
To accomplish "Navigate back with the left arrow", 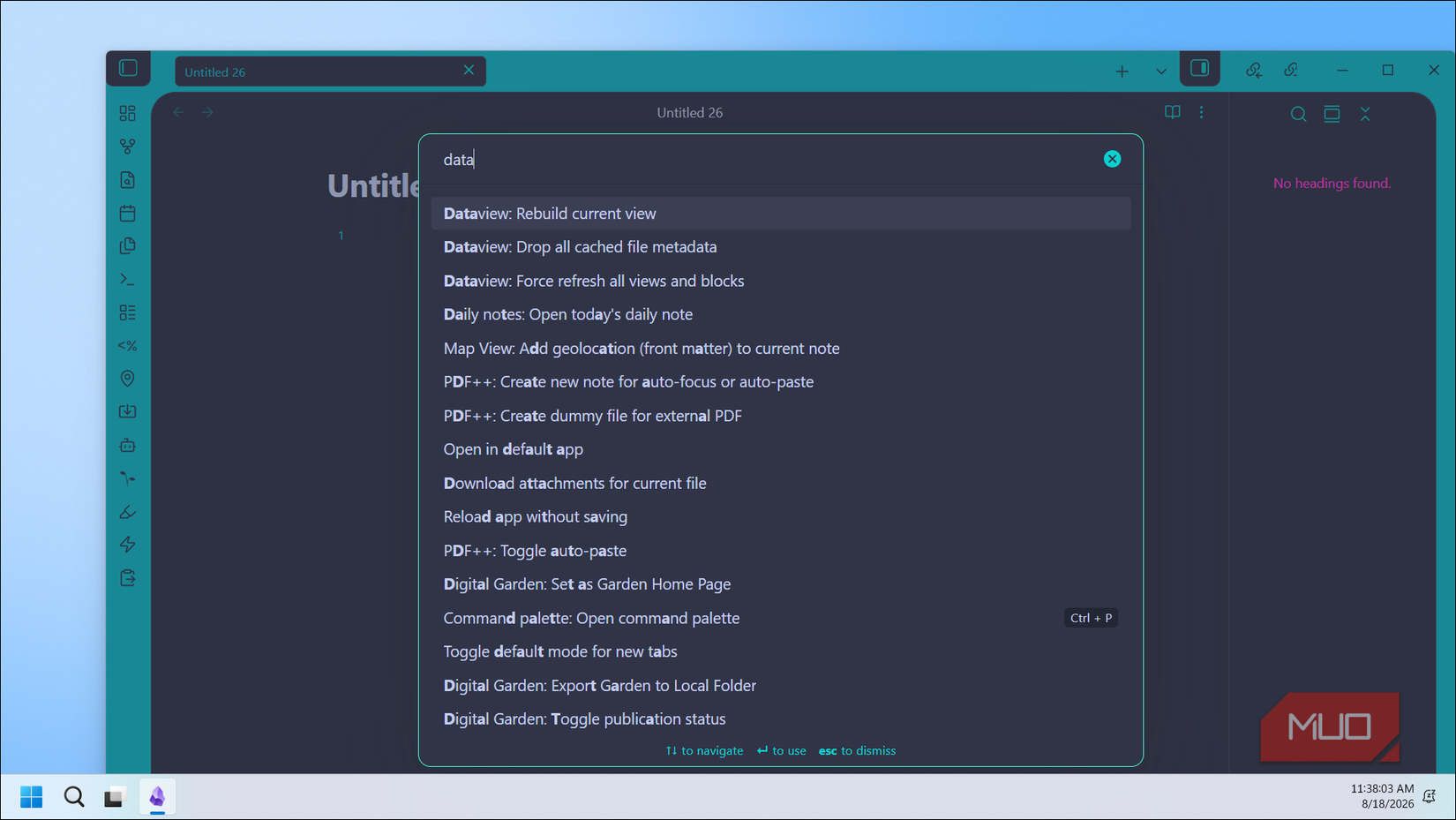I will tap(179, 112).
